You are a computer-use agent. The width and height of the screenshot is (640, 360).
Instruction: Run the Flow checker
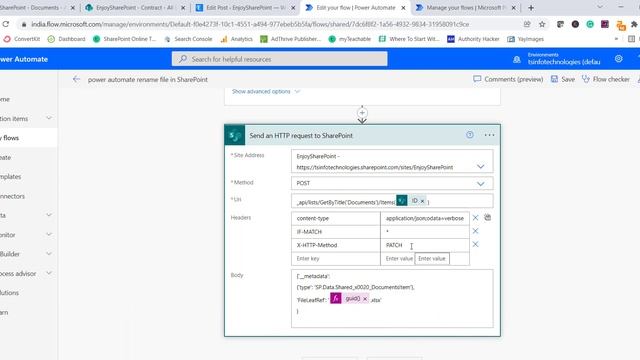tap(606, 79)
